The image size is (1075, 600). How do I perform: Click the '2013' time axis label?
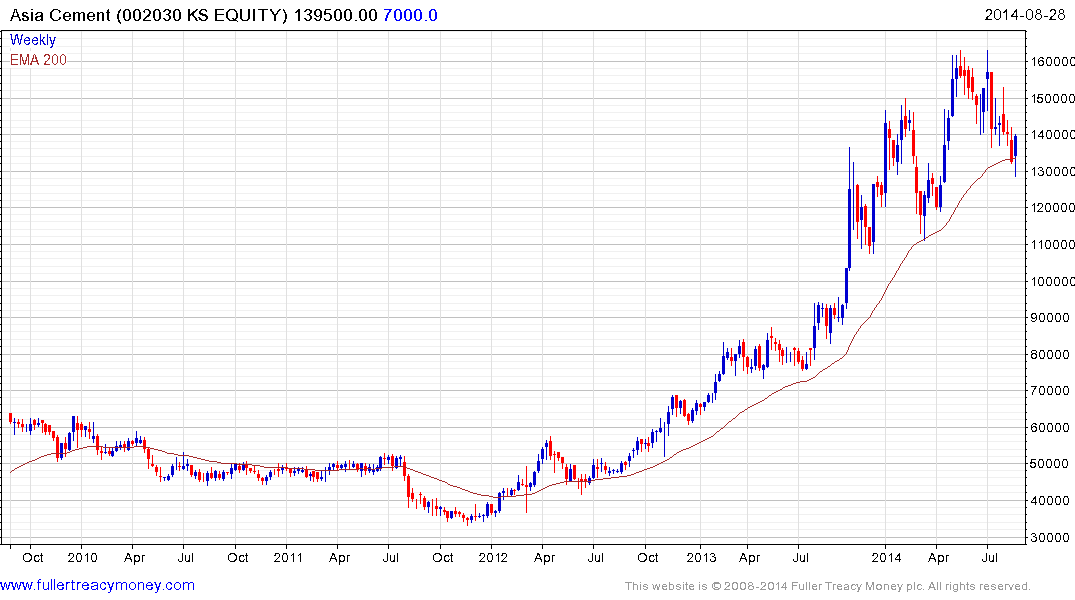701,557
